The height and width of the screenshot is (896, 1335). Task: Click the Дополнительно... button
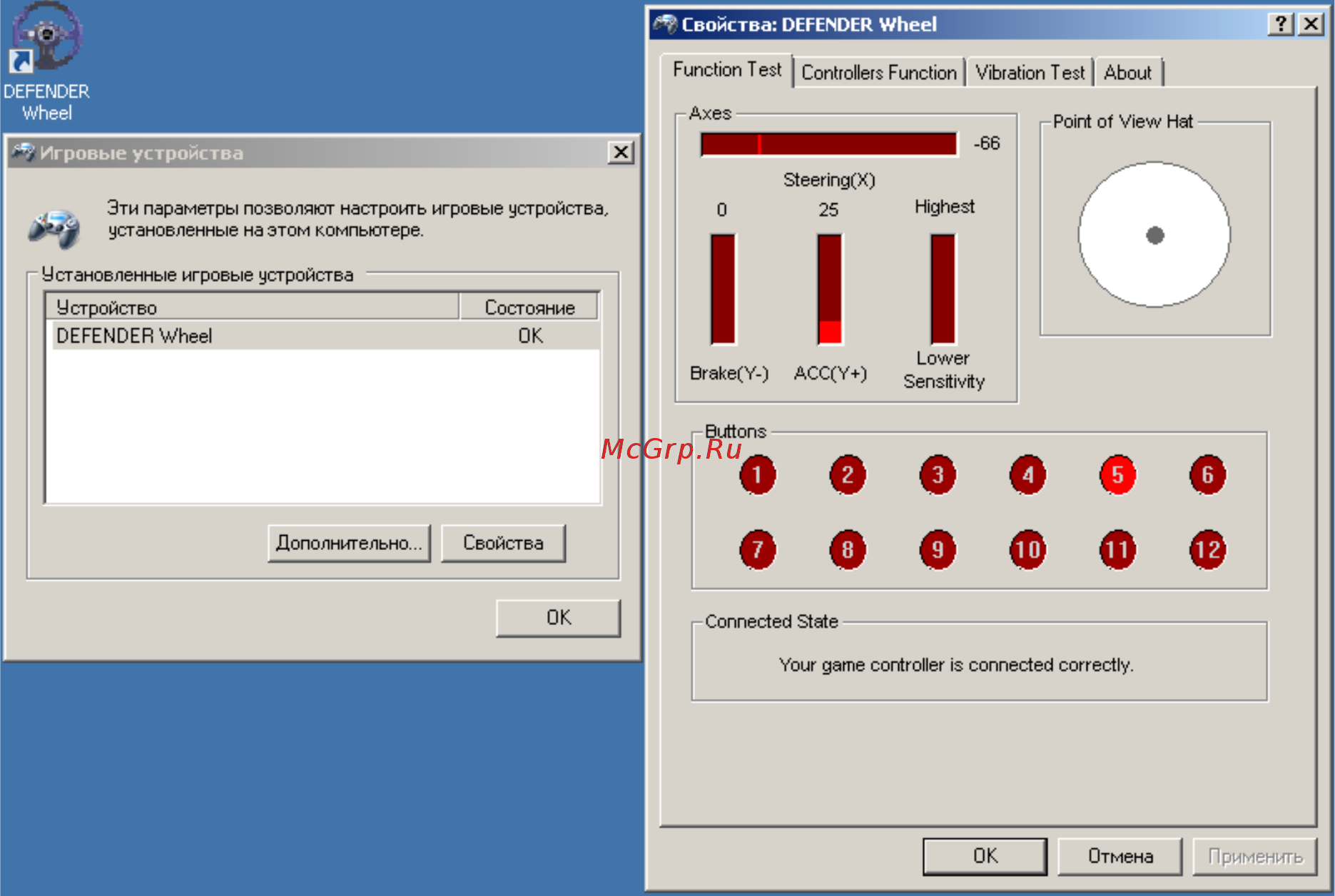pyautogui.click(x=349, y=544)
